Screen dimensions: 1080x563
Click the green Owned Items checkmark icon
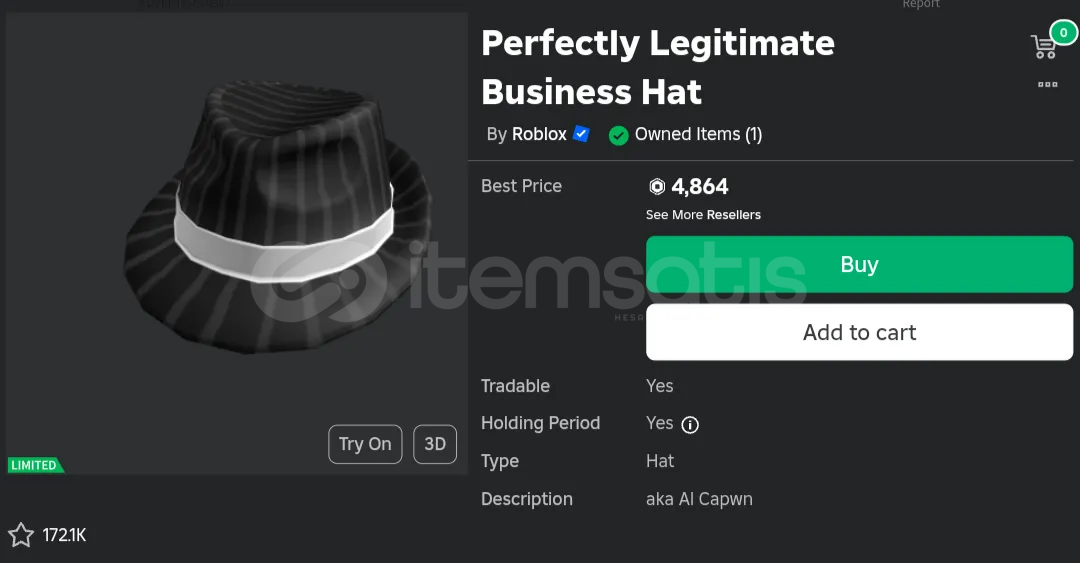pos(619,136)
